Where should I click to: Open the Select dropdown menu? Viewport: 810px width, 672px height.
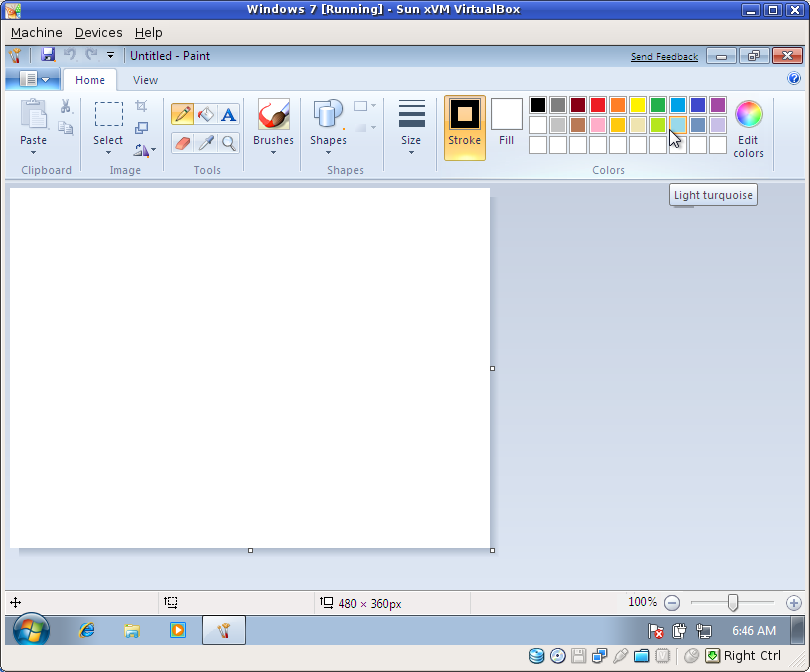(107, 153)
